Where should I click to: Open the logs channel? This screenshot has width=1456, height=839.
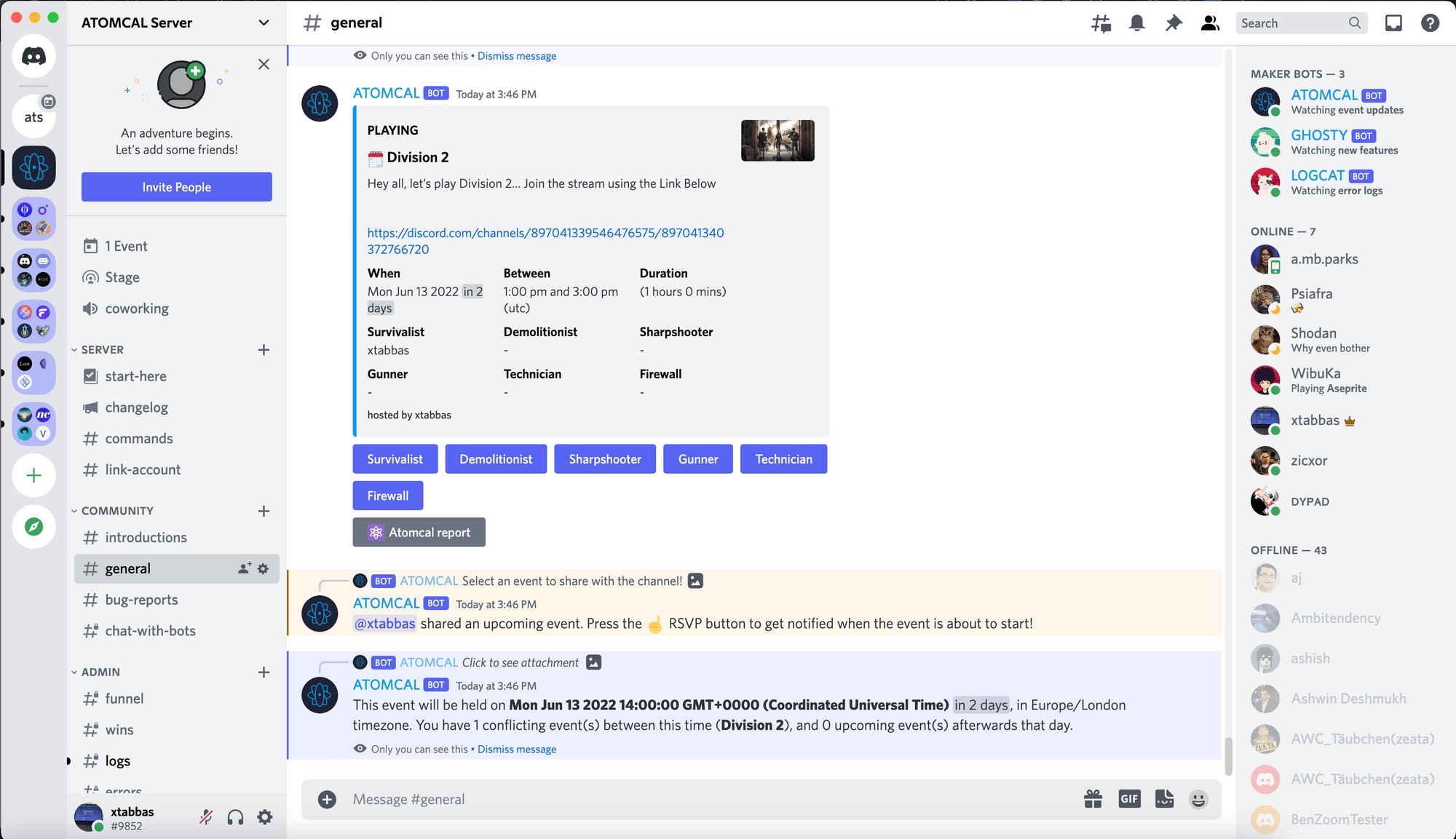coord(177,761)
